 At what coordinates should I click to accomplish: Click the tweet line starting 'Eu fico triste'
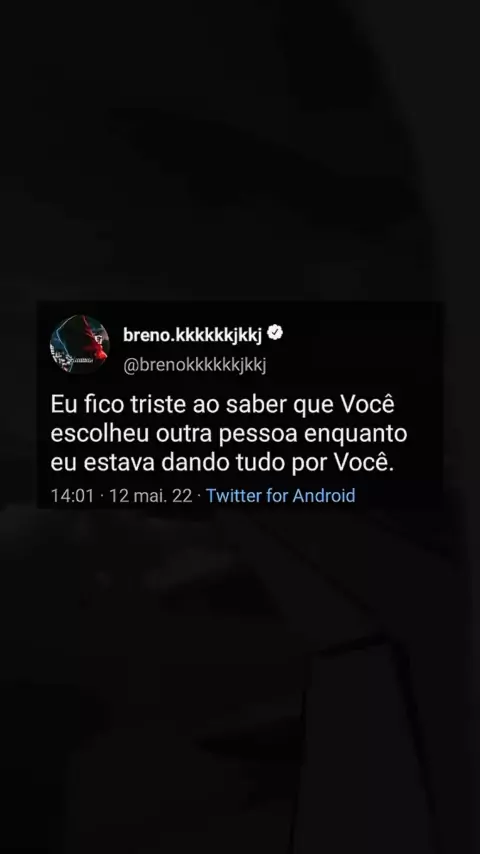pos(222,405)
